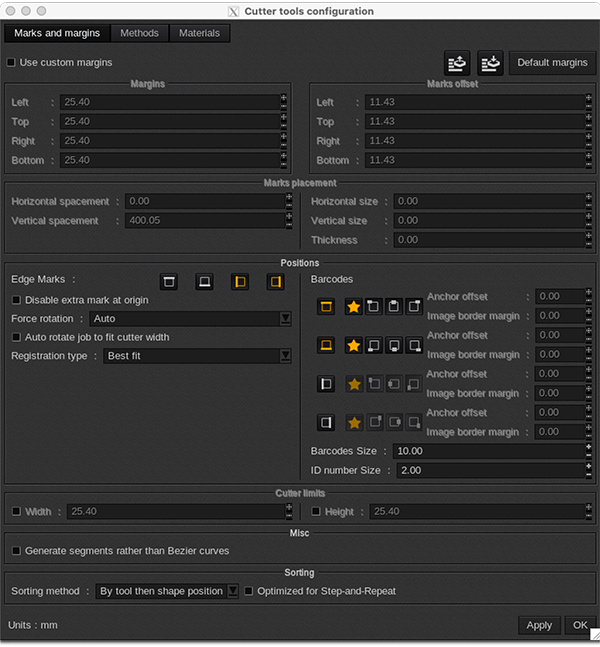
Task: Select the star anchor for bottom barcode
Action: pyautogui.click(x=354, y=345)
